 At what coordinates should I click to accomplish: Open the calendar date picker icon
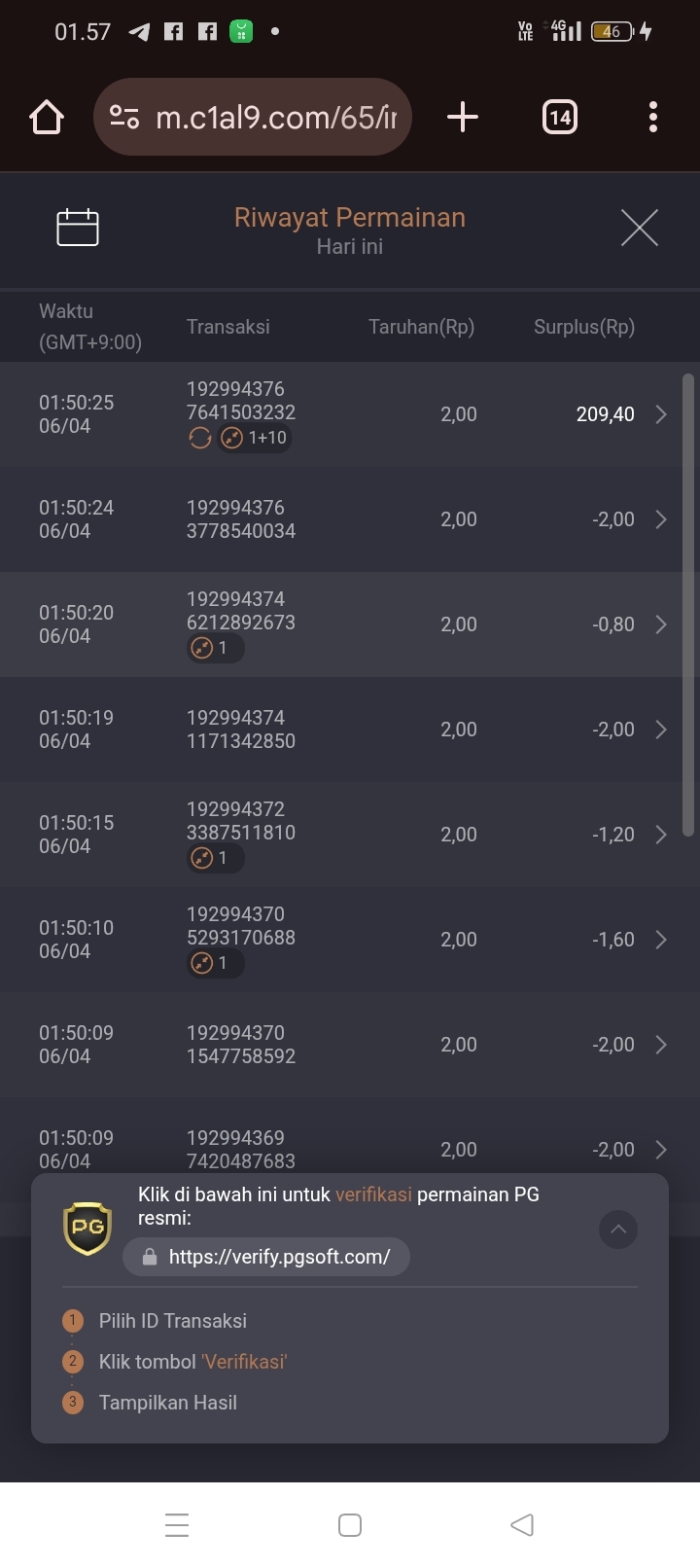coord(78,228)
